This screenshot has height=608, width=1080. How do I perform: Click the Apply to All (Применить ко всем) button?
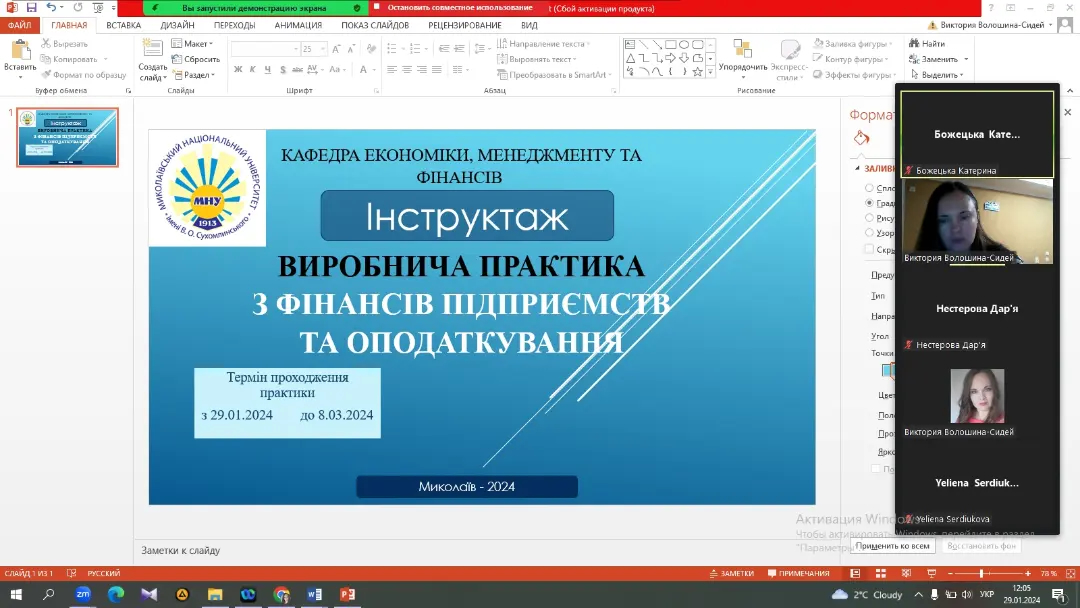pyautogui.click(x=893, y=546)
